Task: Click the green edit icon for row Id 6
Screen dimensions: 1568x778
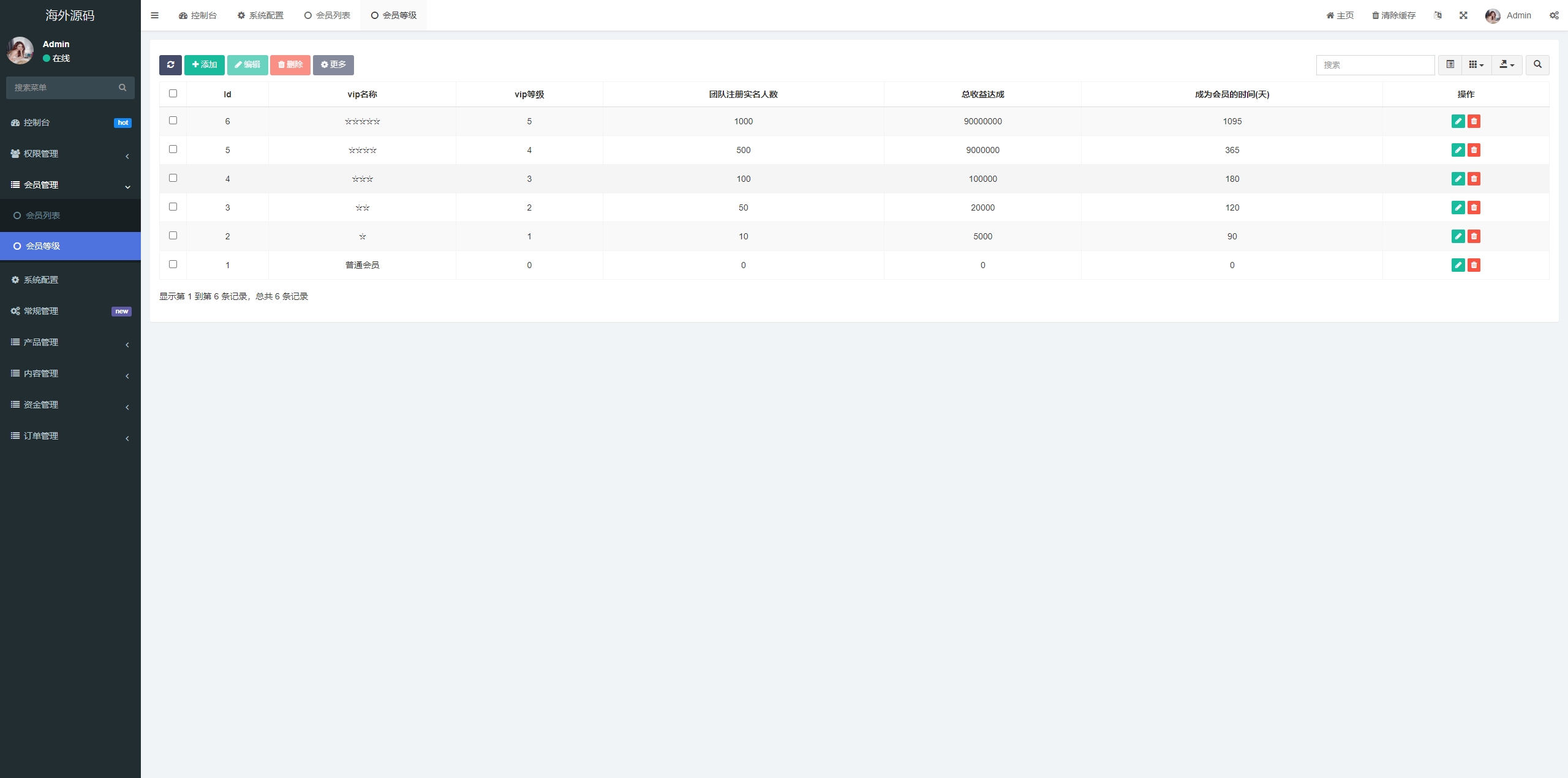Action: (1458, 121)
